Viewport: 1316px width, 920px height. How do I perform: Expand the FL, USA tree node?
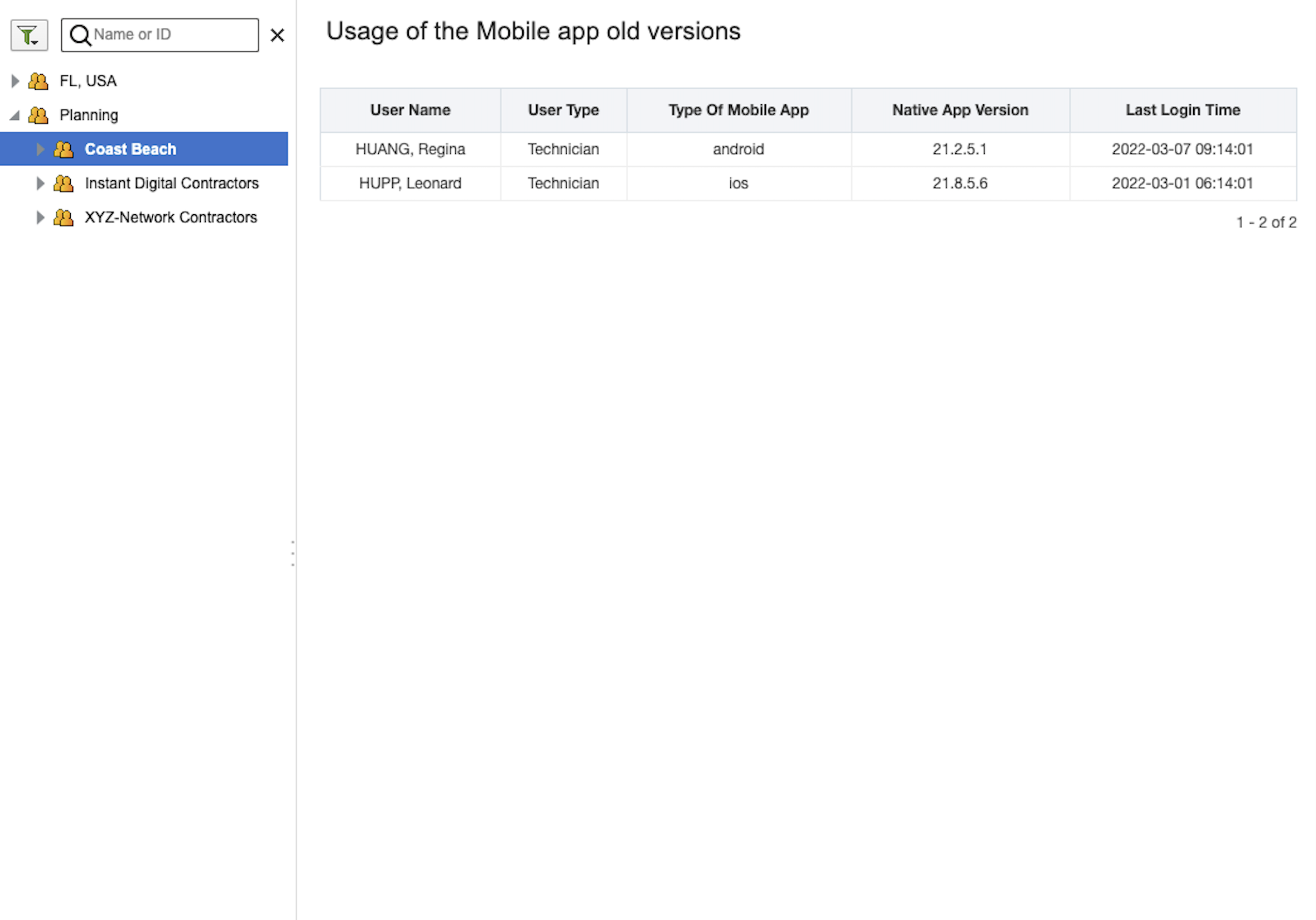(x=15, y=81)
